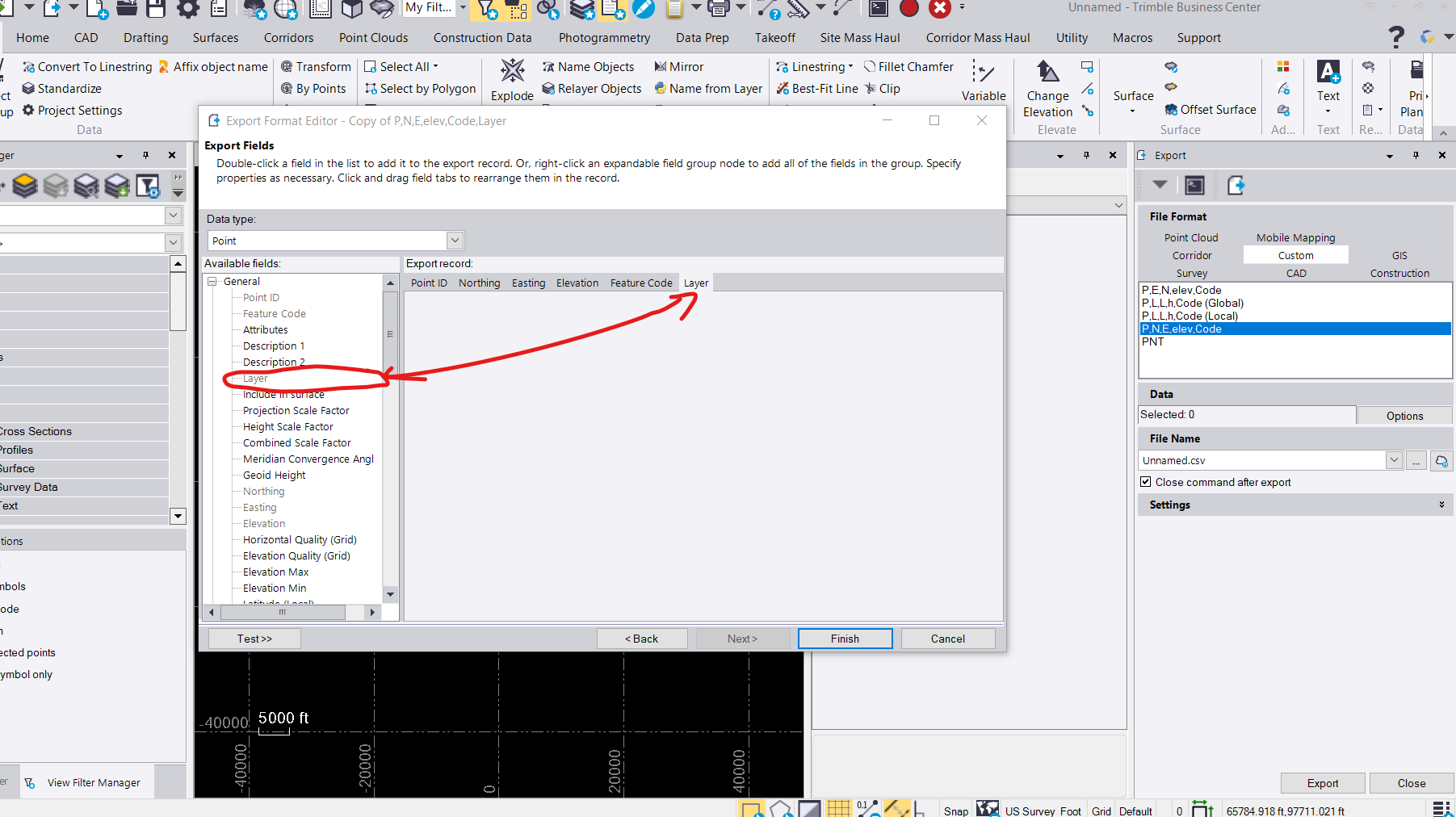Click the settings gear icon in quick toolbar

click(x=188, y=8)
